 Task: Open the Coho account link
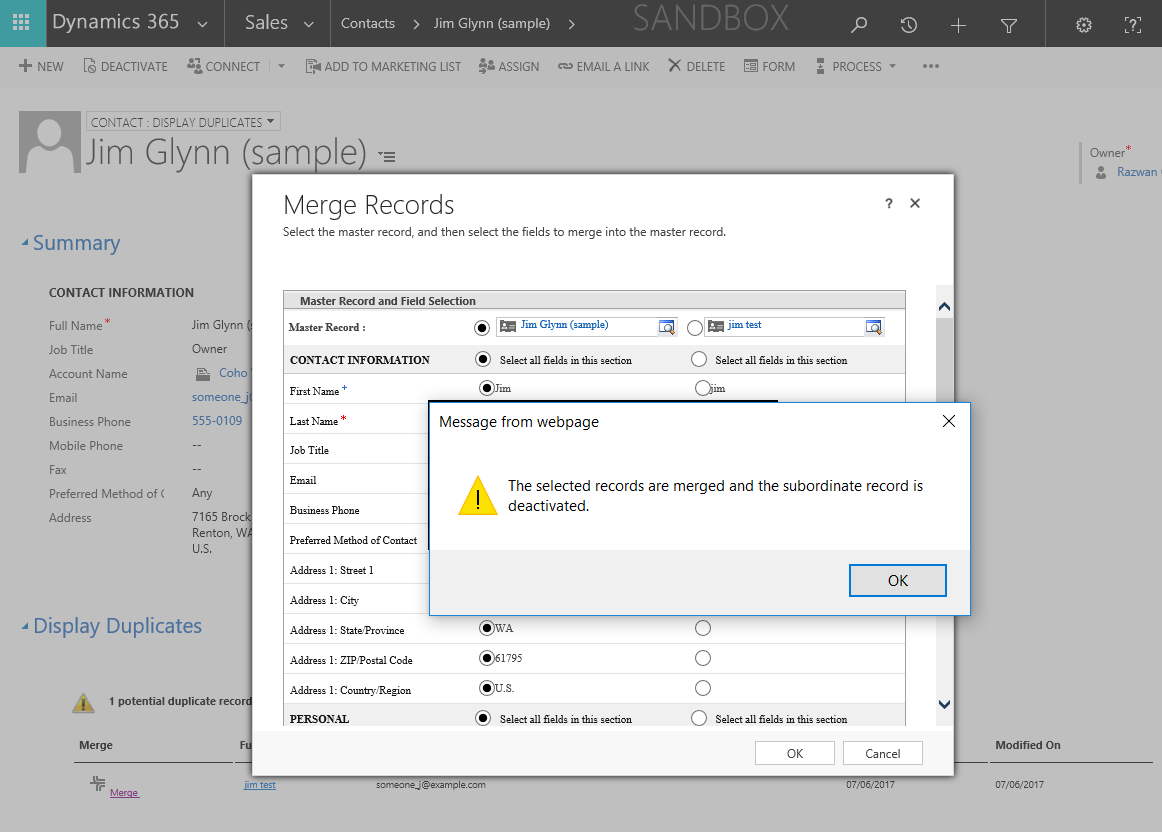point(233,373)
